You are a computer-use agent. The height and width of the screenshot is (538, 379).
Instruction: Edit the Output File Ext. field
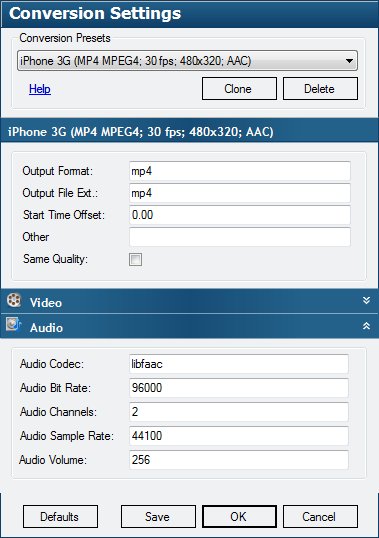click(239, 193)
